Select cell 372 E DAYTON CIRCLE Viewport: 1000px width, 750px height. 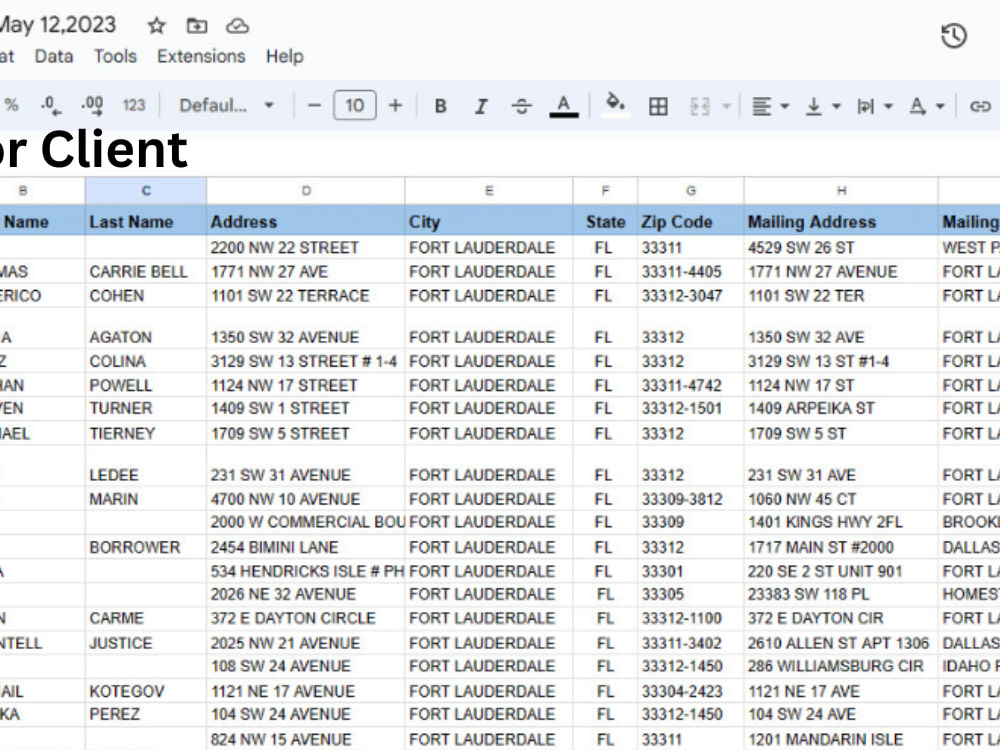tap(305, 619)
